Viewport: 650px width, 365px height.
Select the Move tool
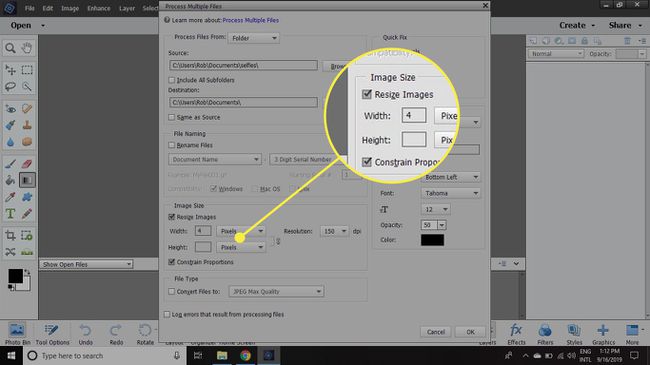[x=10, y=70]
